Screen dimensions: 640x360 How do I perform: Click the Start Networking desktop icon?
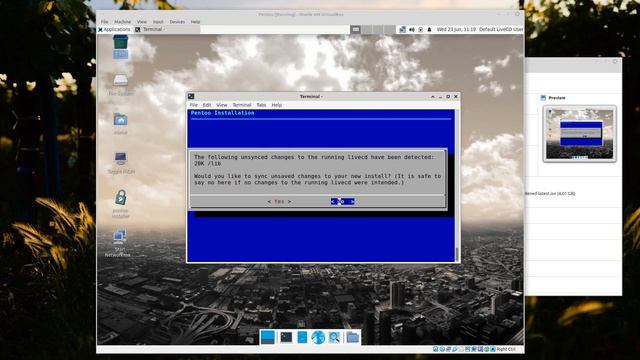pyautogui.click(x=119, y=244)
